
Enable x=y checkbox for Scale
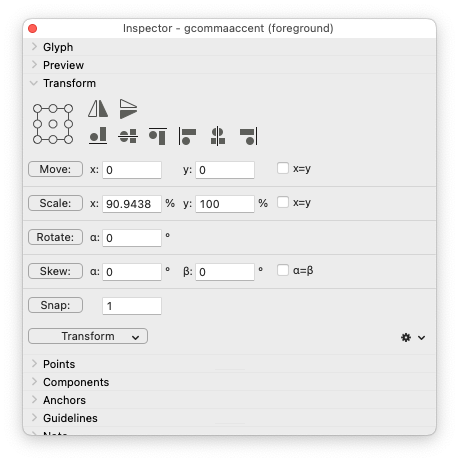pyautogui.click(x=283, y=202)
